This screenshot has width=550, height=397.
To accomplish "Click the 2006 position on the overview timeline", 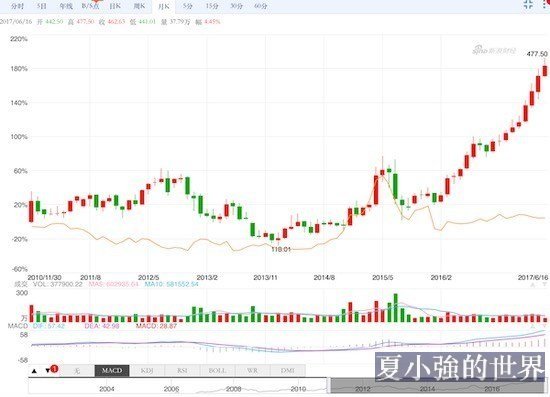I will pos(171,389).
